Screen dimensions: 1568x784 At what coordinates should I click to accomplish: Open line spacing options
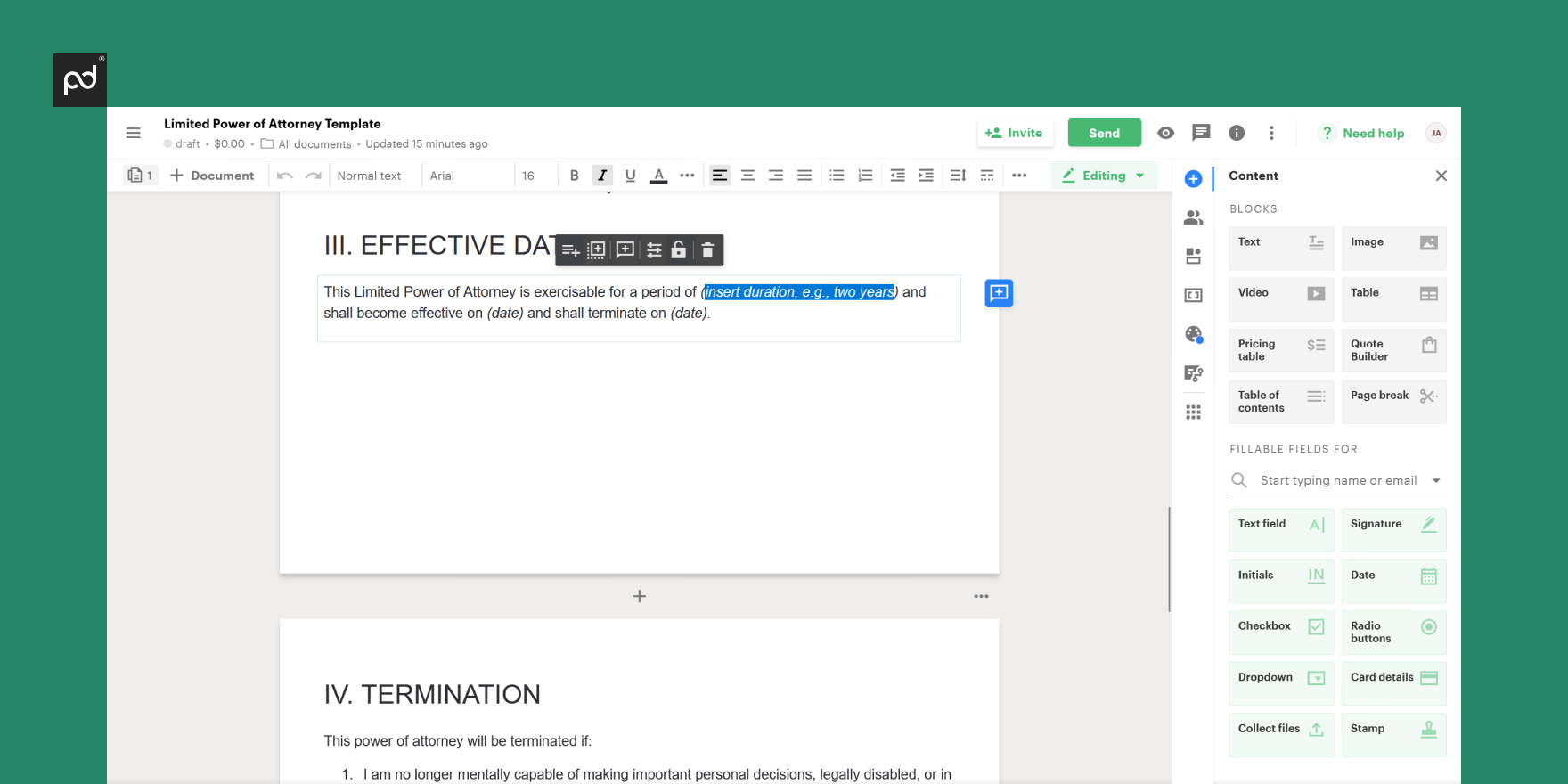coord(958,176)
